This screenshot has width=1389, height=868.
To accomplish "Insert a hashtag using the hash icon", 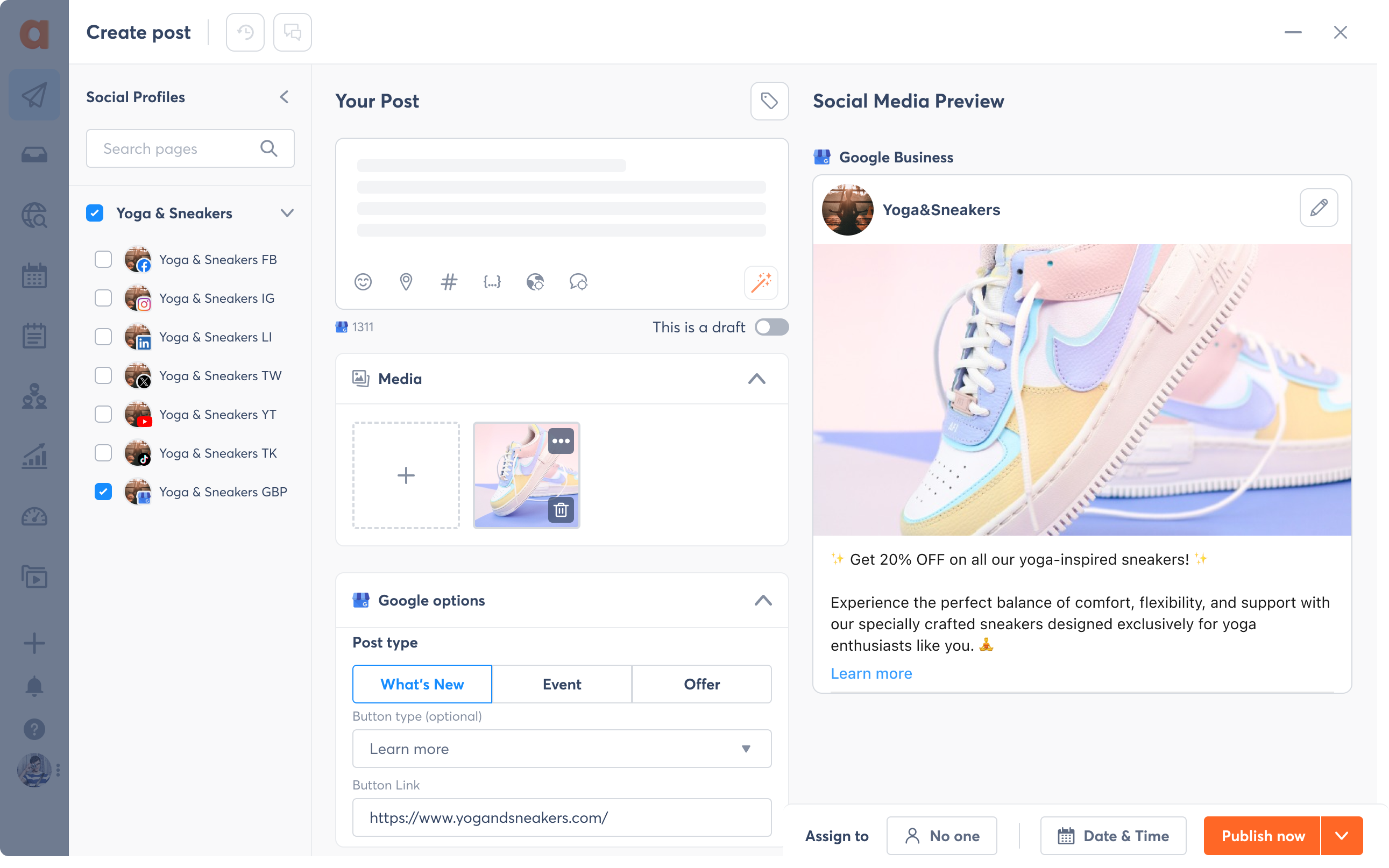I will 449,282.
